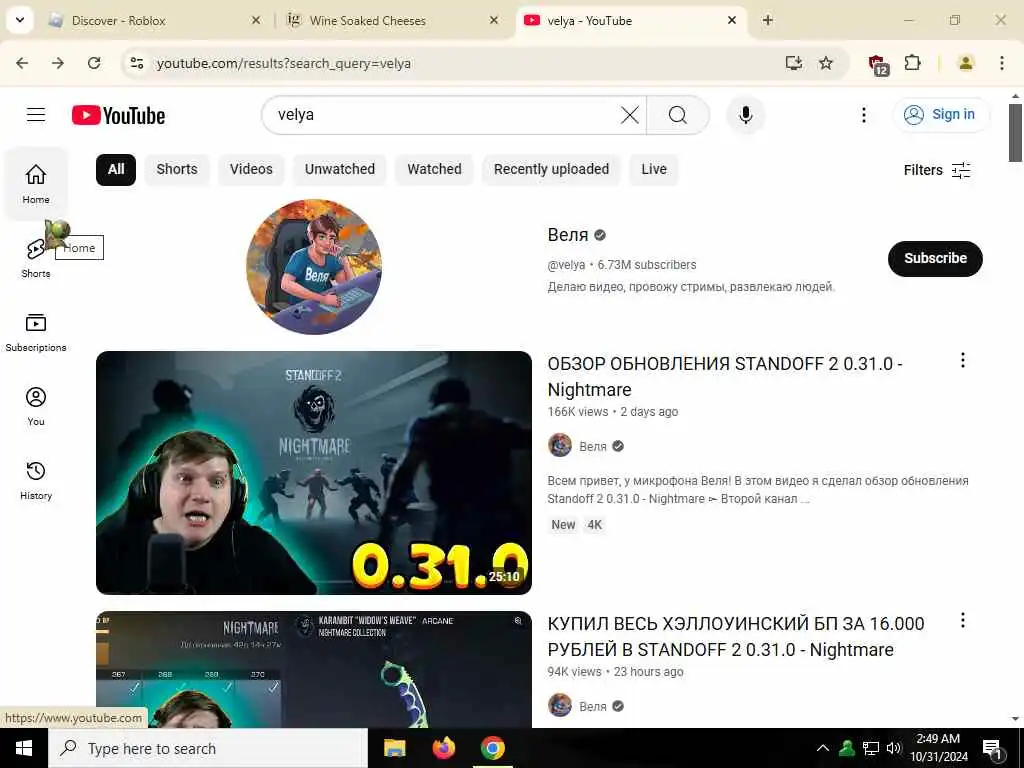Play the Nightmare 0.31.0 video thumbnail
The image size is (1024, 768).
pos(313,473)
